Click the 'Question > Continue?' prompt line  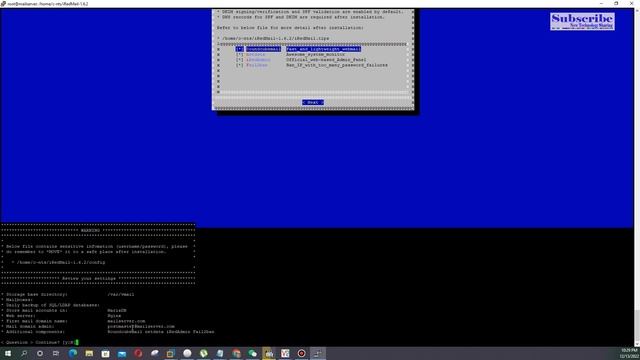pos(40,342)
